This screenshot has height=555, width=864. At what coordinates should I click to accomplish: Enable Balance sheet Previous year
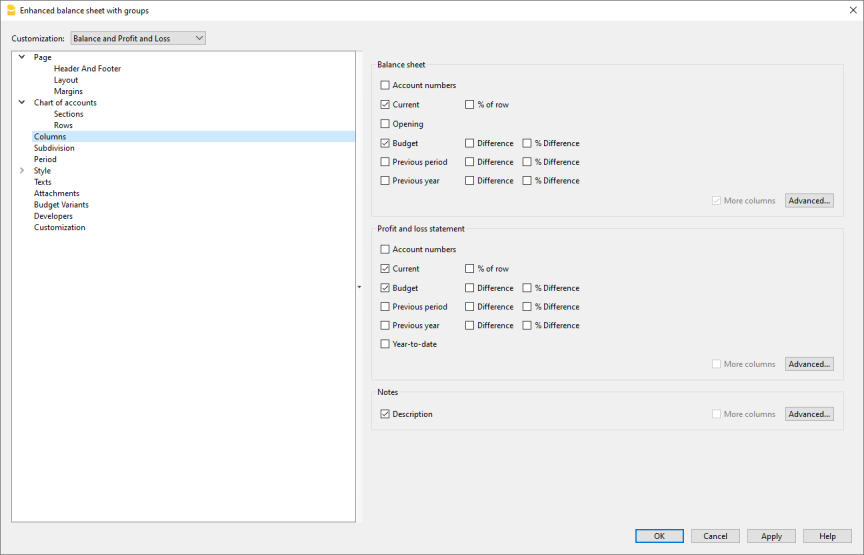coord(385,180)
